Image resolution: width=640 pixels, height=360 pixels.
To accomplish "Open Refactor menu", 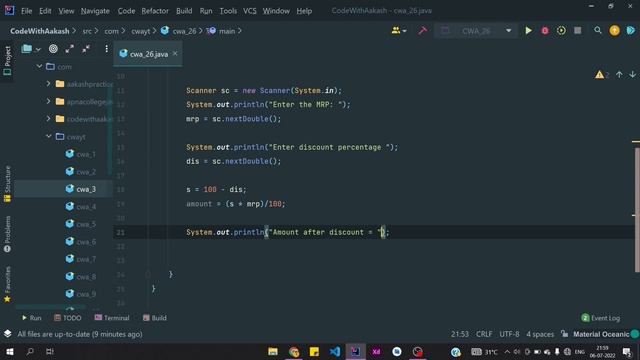I will click(x=155, y=11).
